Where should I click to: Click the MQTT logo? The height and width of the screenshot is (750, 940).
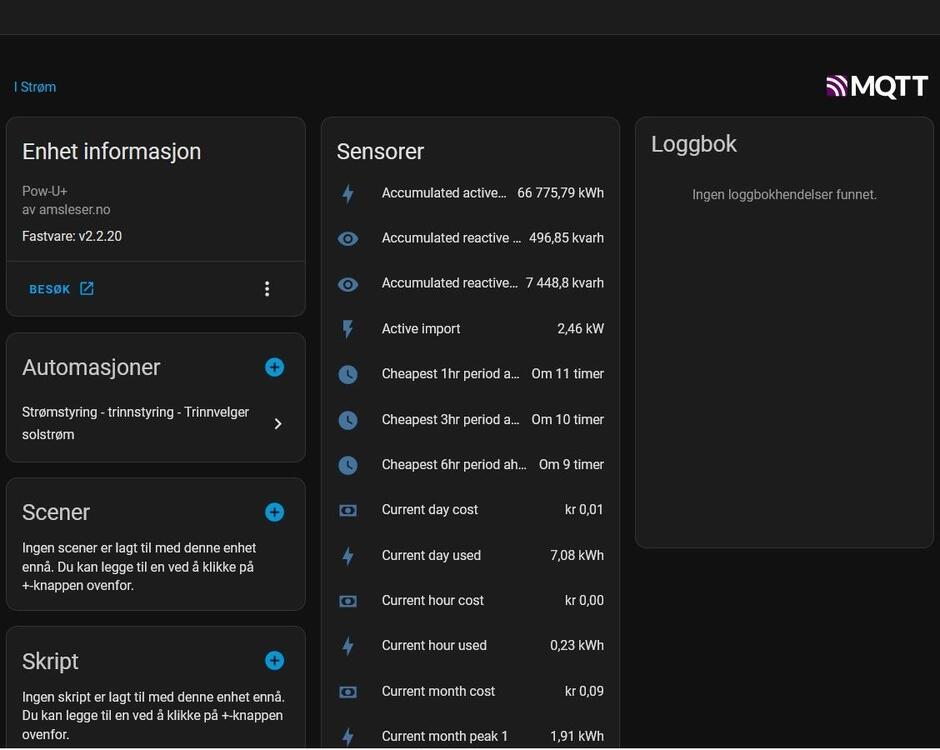coord(877,87)
